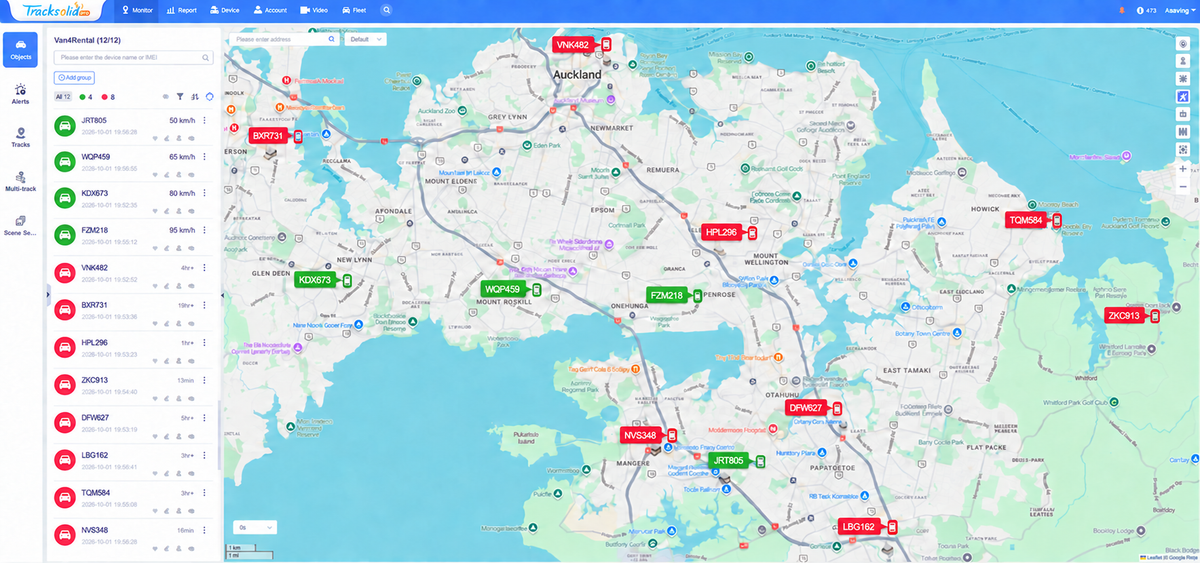Click the address search magnifier button
This screenshot has width=1200, height=563.
(x=333, y=39)
